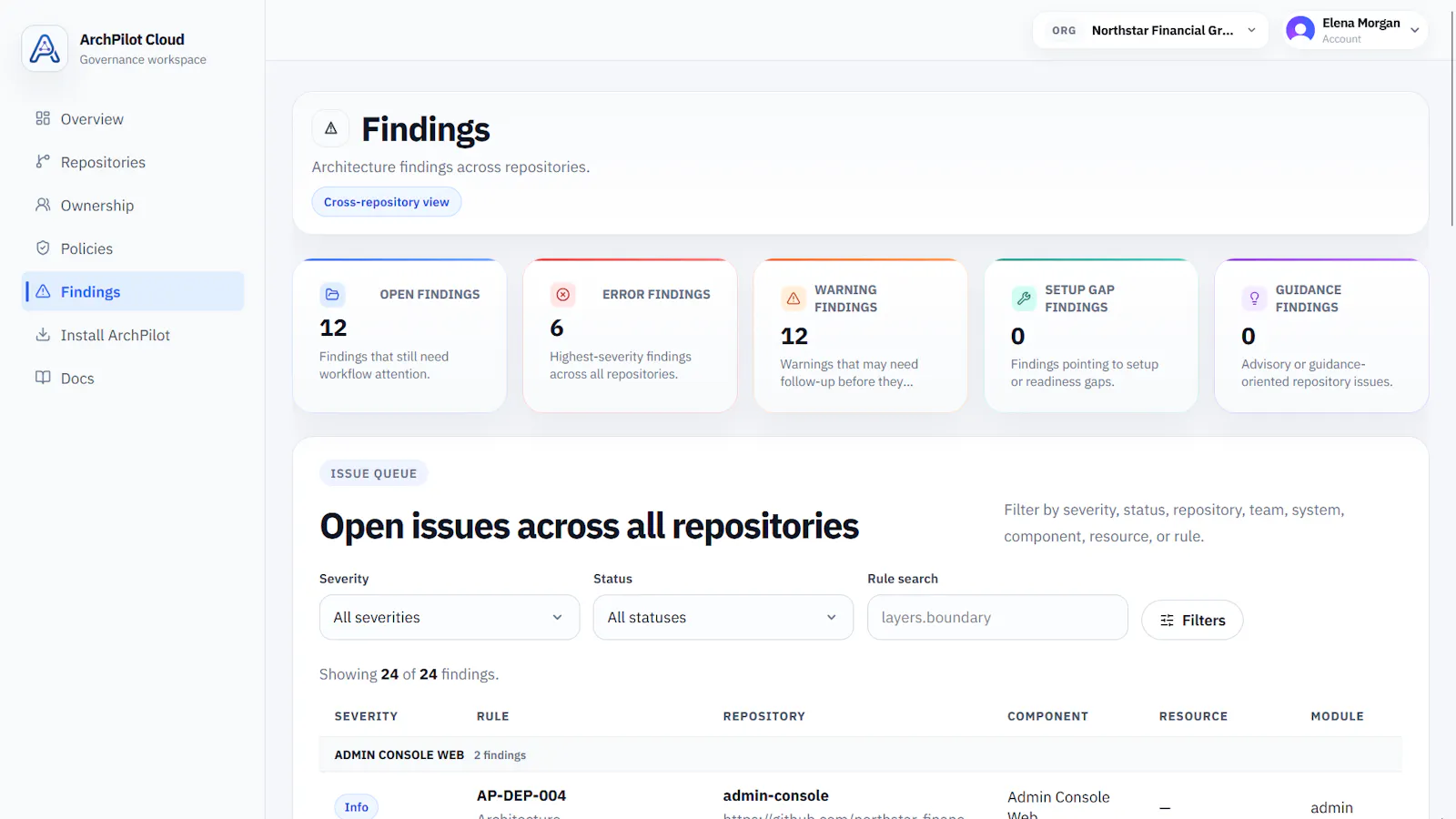
Task: Go to Overview in the sidebar
Action: coord(133,118)
